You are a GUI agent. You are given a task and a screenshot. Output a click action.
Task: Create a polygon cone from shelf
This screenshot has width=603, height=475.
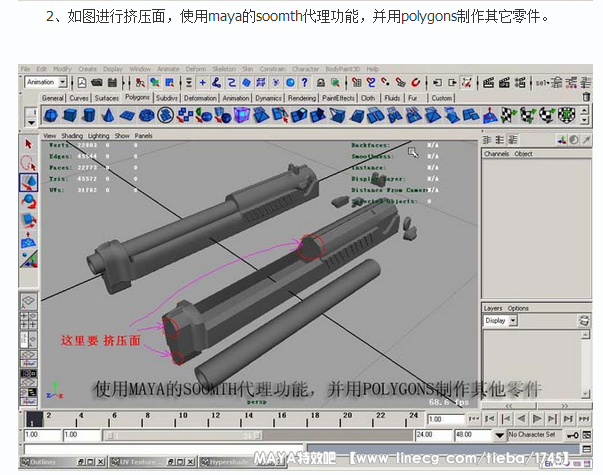point(108,115)
